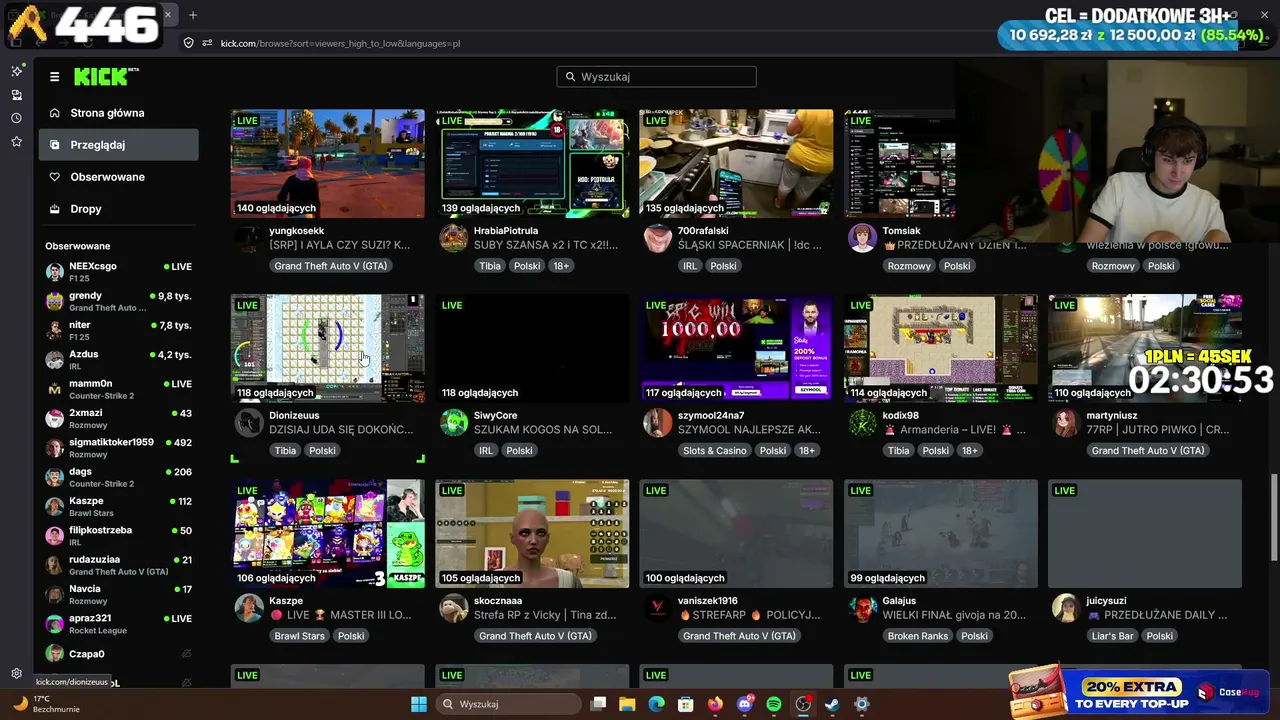Click the page vertical scrollbar

(1274, 515)
